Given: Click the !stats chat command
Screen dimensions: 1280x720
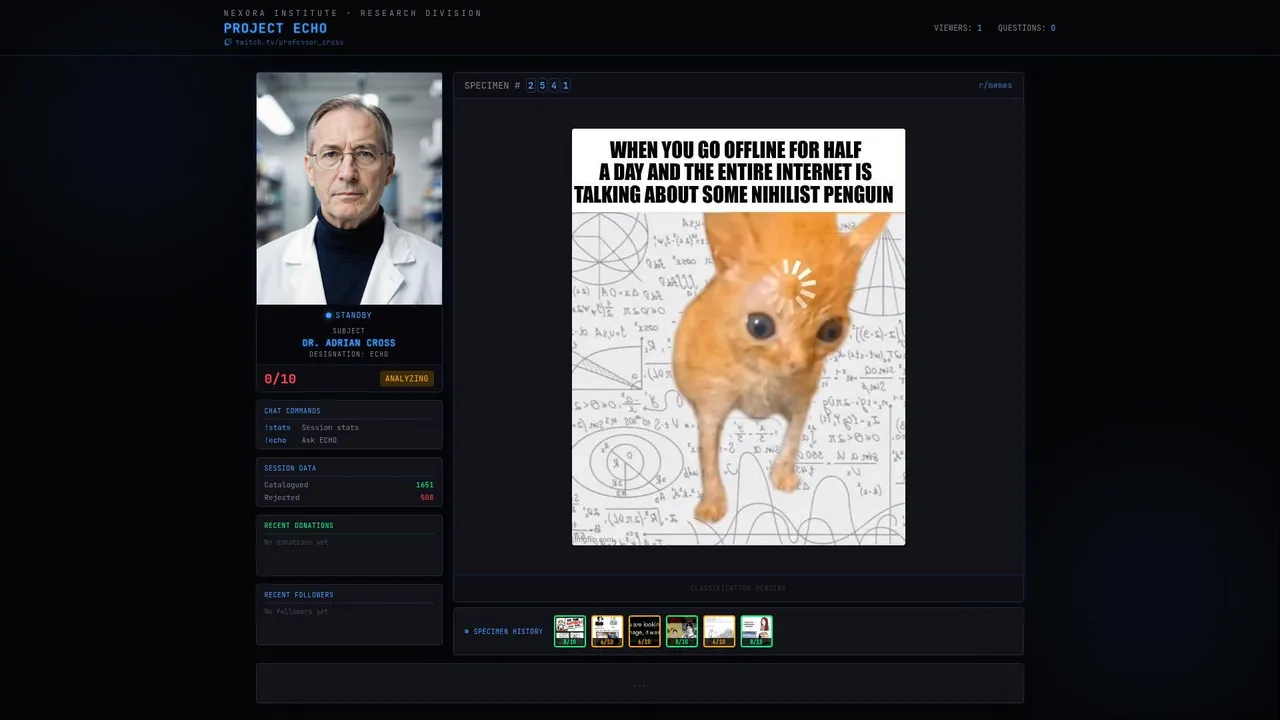Looking at the screenshot, I should click(x=277, y=427).
